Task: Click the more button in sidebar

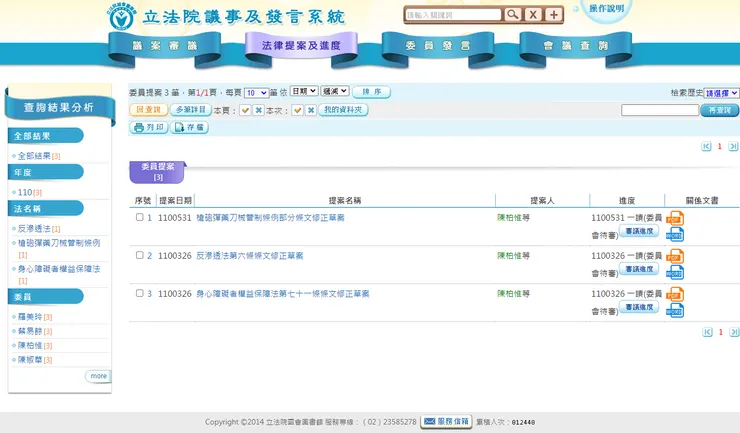Action: (98, 376)
